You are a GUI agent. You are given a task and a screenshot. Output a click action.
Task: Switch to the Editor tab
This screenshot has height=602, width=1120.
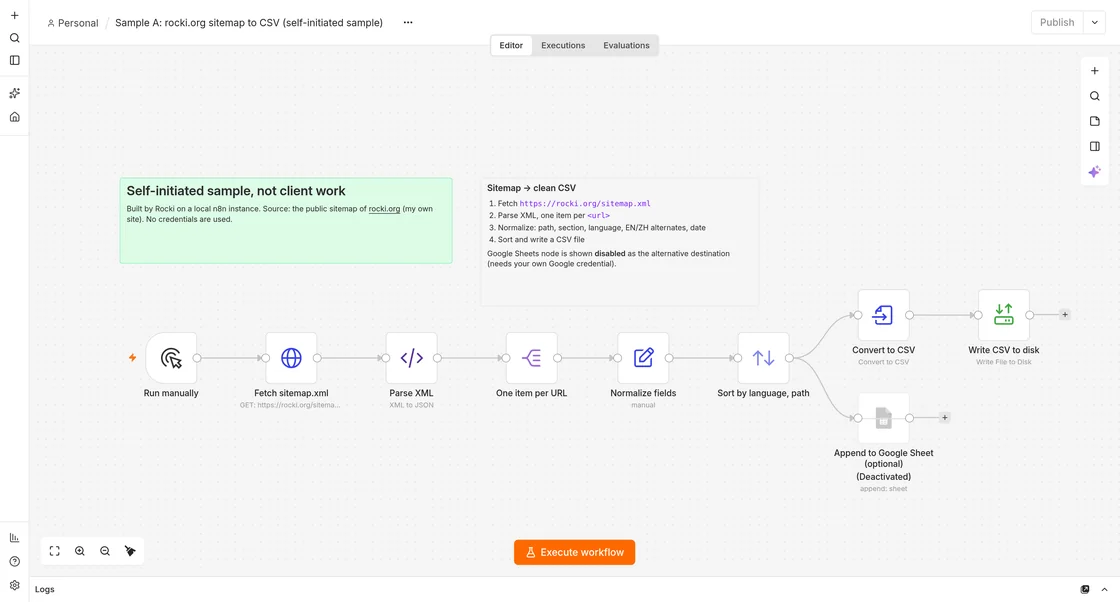[x=511, y=45]
